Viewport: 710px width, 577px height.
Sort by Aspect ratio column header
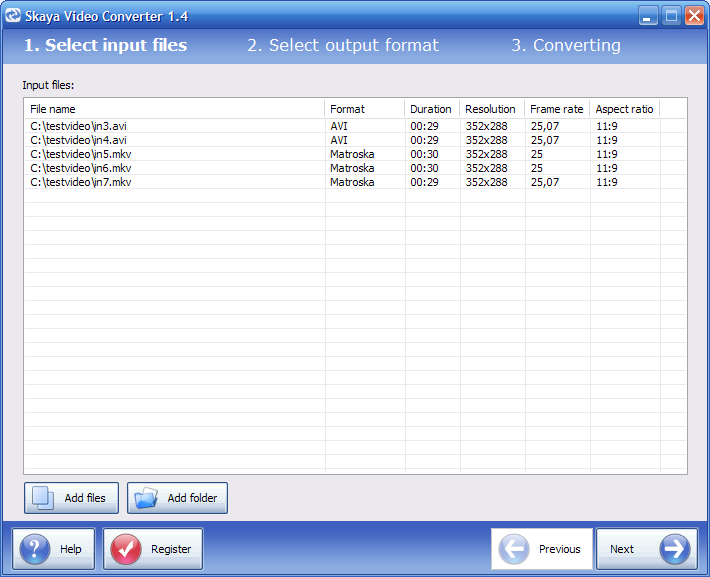624,109
